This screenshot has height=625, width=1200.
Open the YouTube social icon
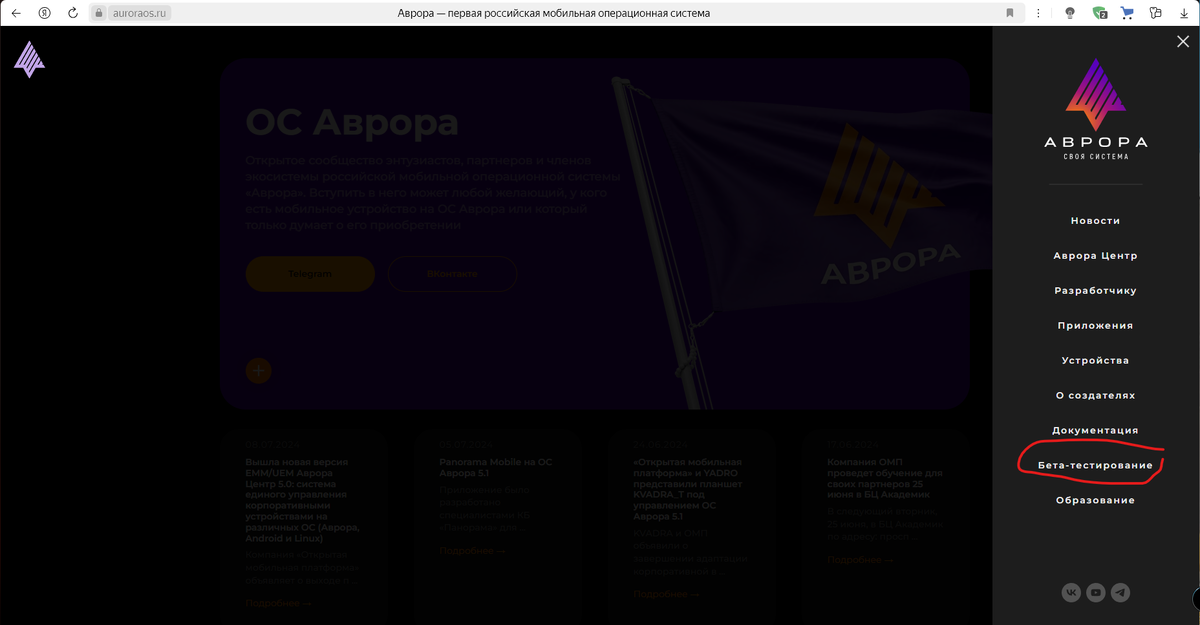(x=1096, y=593)
